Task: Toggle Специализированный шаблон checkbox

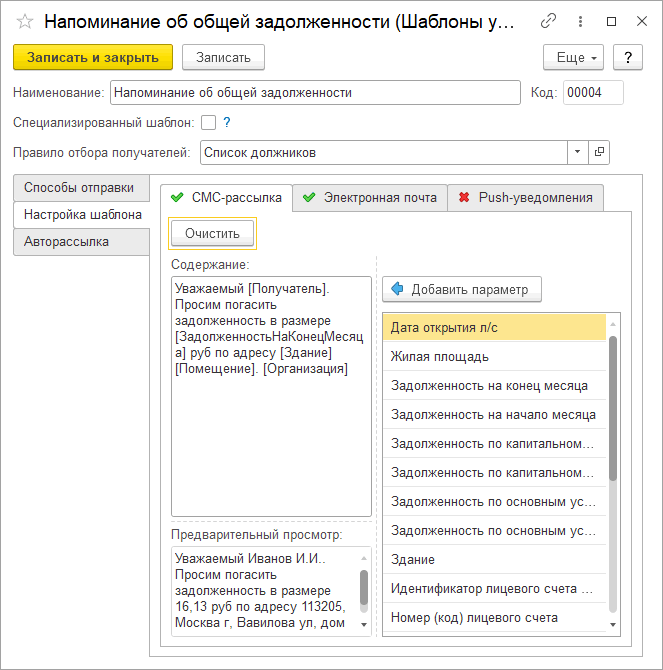Action: click(x=209, y=123)
